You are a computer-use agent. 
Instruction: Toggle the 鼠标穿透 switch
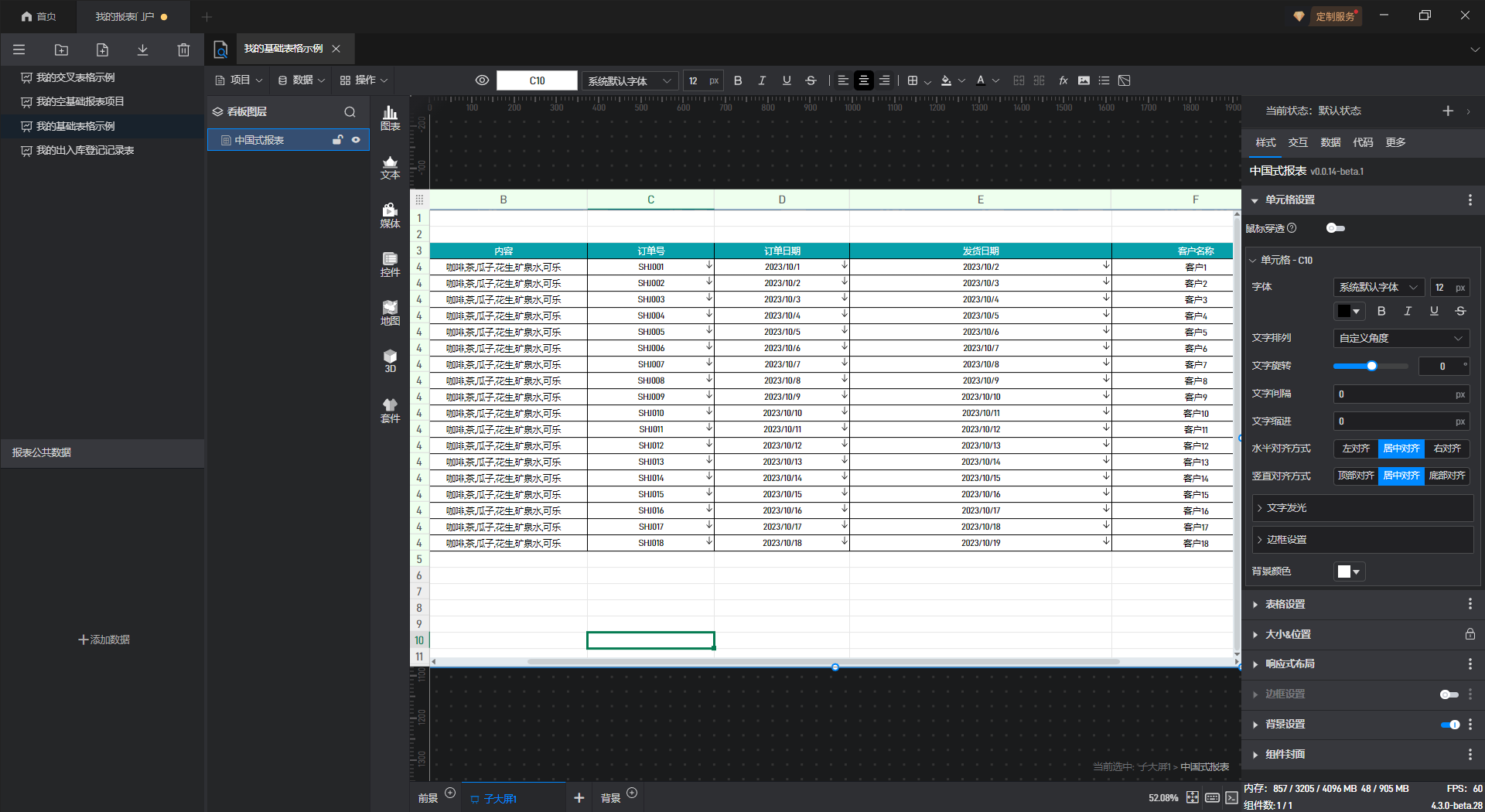(x=1335, y=228)
